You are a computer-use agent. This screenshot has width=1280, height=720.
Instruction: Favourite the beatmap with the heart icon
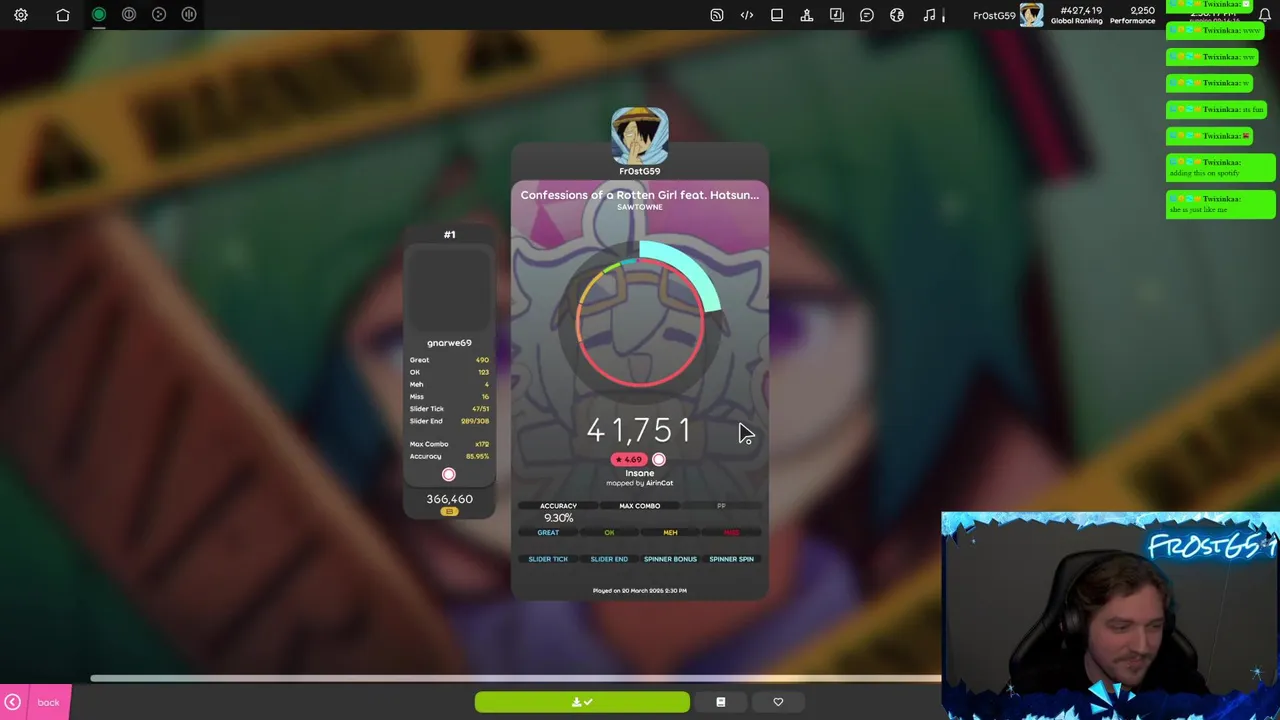[778, 702]
